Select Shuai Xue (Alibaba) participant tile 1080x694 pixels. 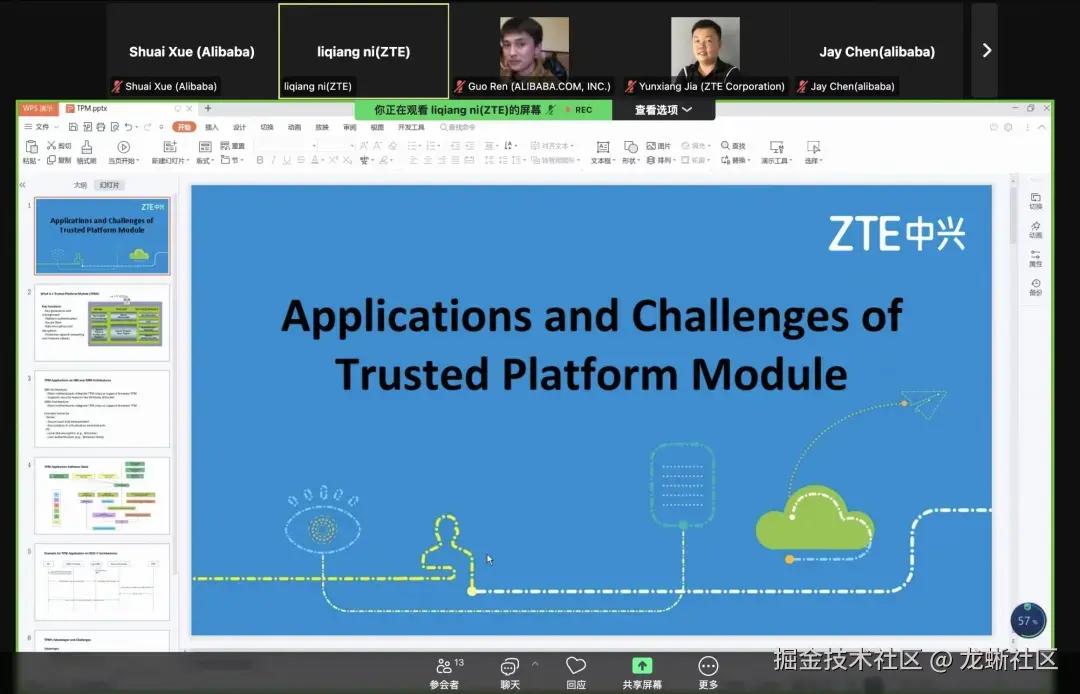click(x=192, y=51)
